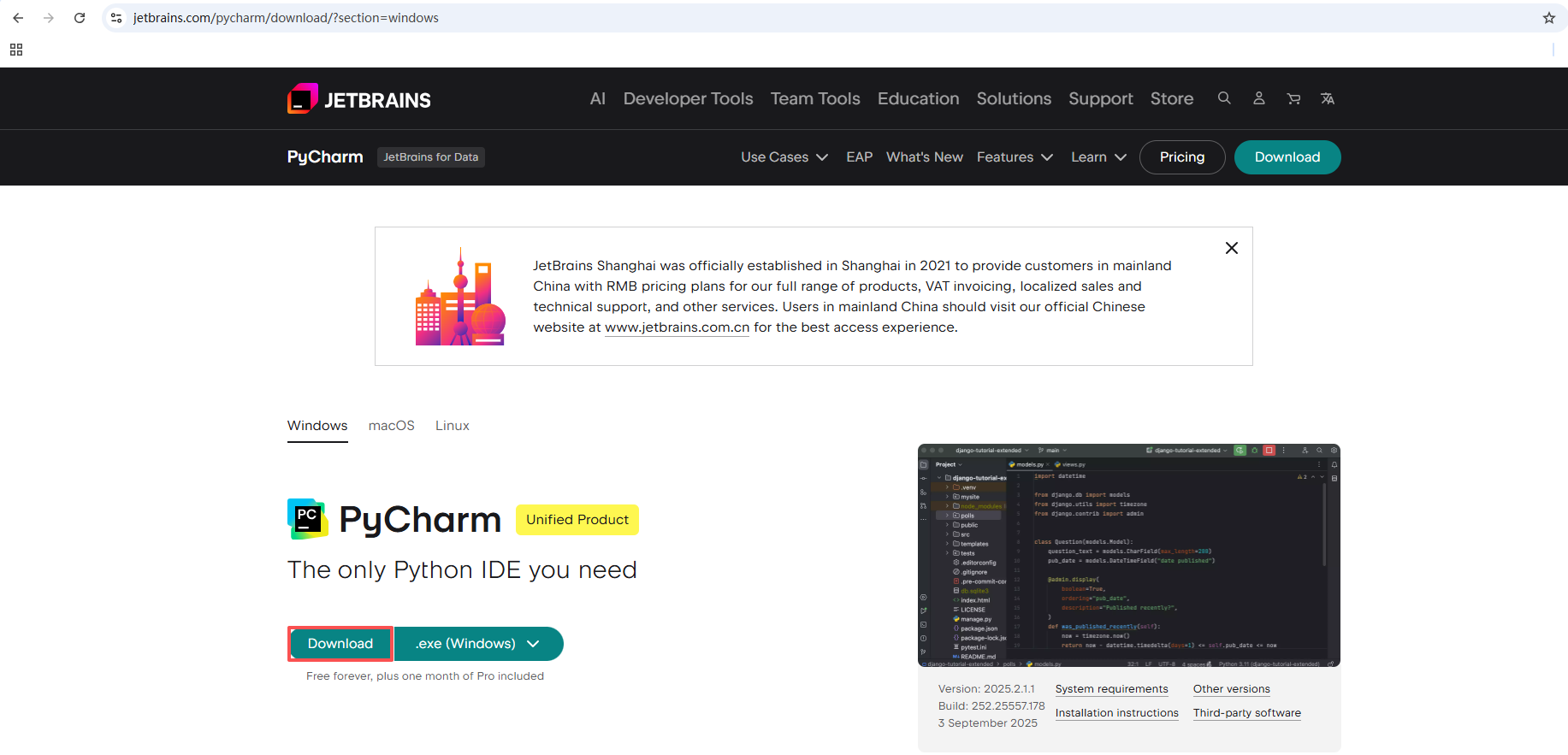Click the browser forward arrow

(x=49, y=18)
